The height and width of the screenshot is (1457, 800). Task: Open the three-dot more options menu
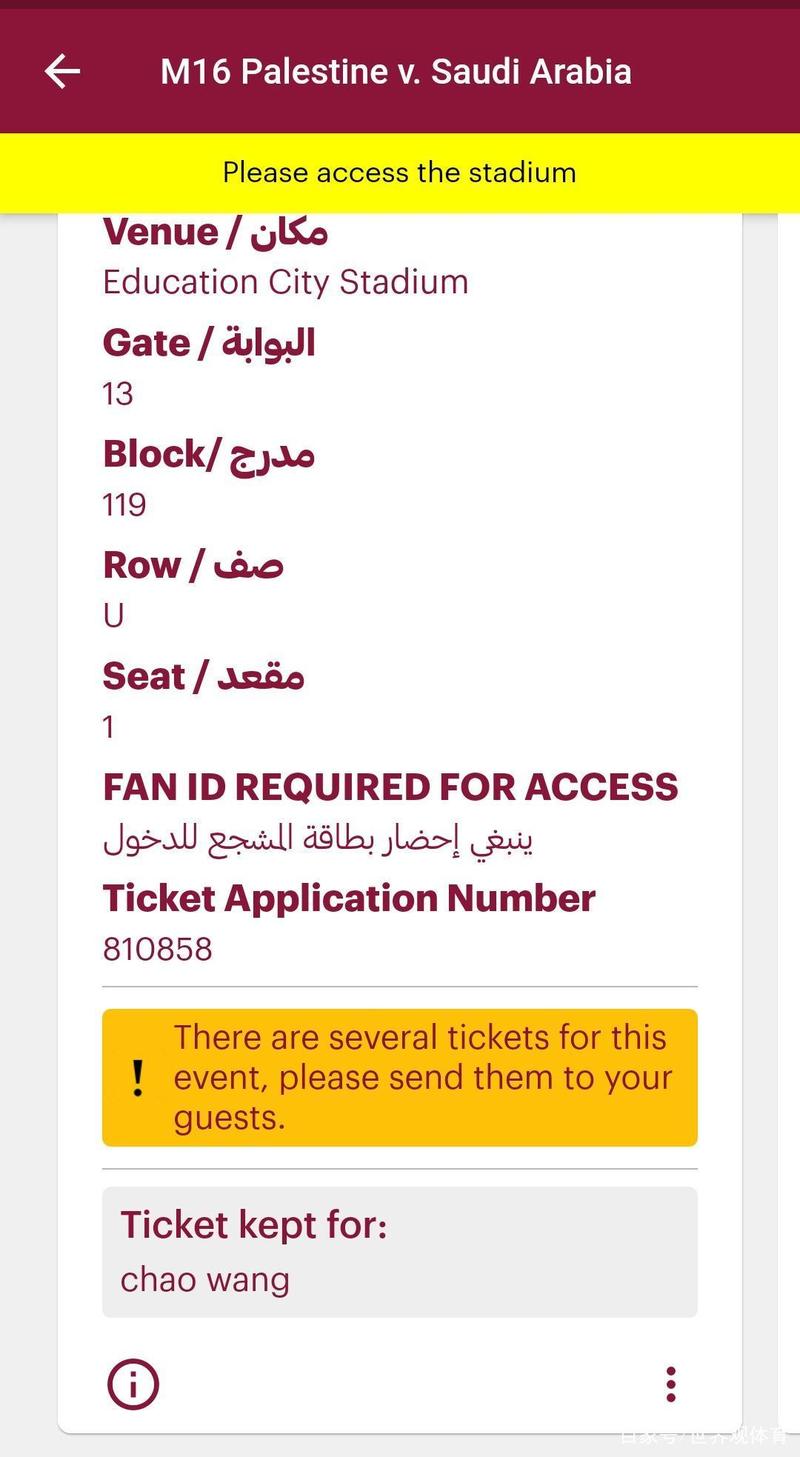(670, 1384)
